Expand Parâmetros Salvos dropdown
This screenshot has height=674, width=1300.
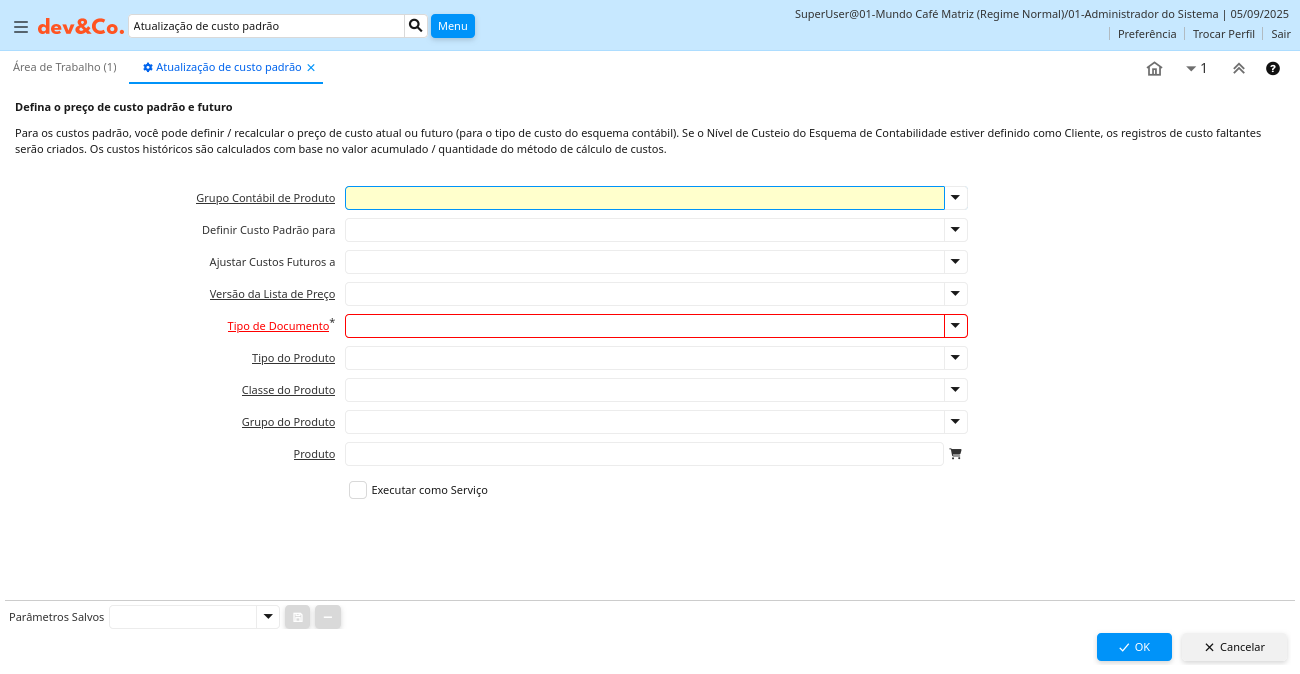(267, 617)
